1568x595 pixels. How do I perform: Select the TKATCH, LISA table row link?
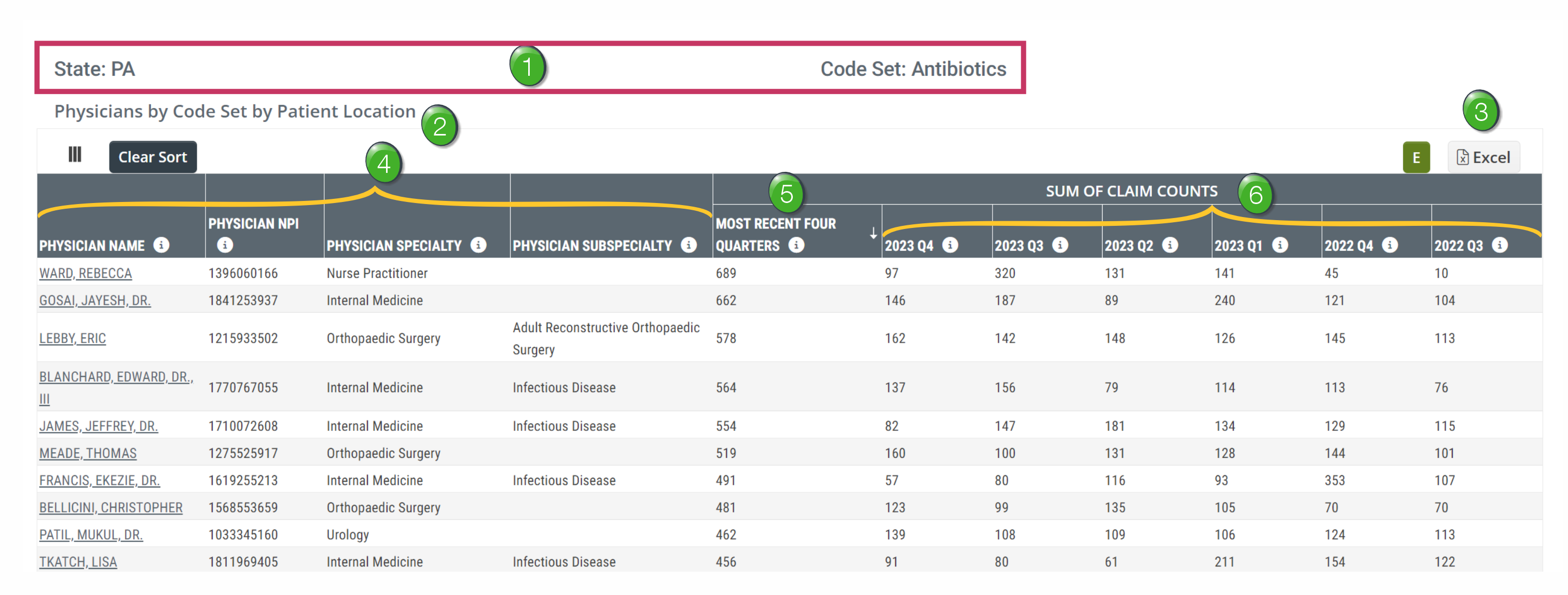click(x=78, y=562)
